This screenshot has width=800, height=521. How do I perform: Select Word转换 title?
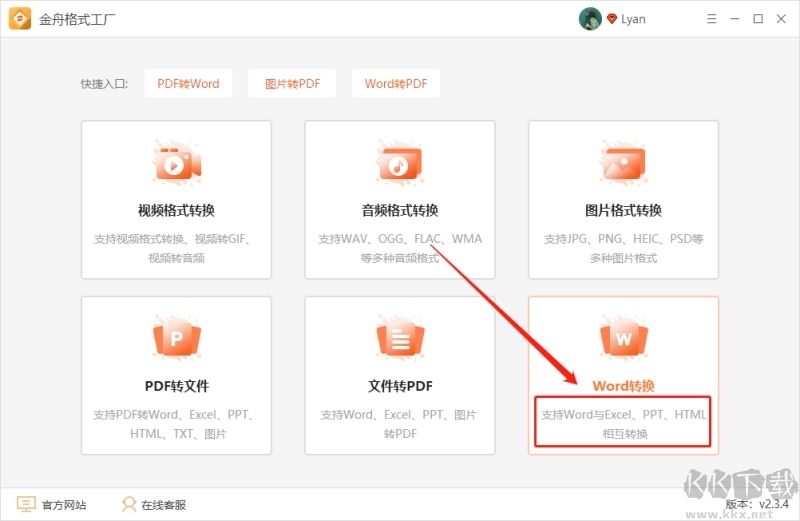(x=623, y=386)
